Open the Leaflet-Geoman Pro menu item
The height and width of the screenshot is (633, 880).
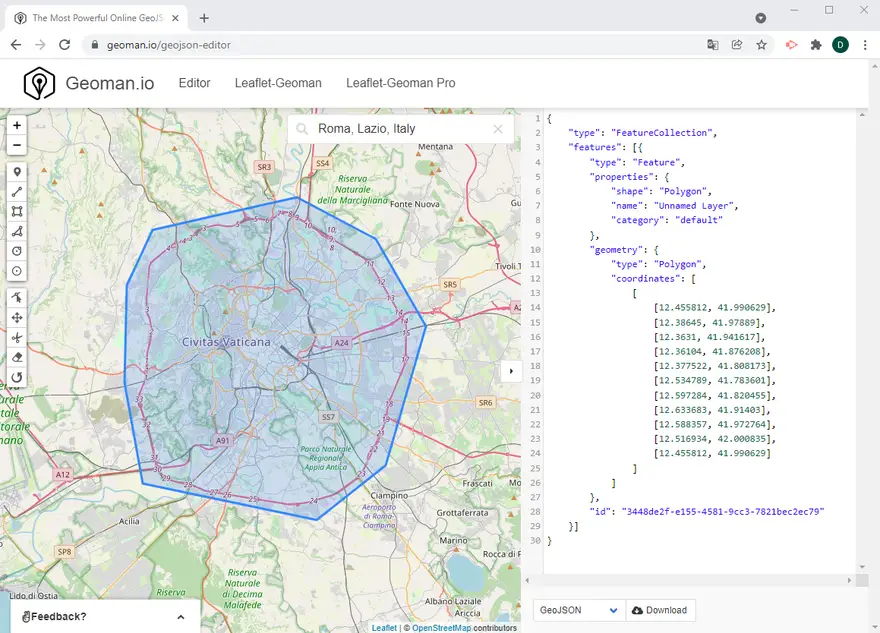click(401, 83)
